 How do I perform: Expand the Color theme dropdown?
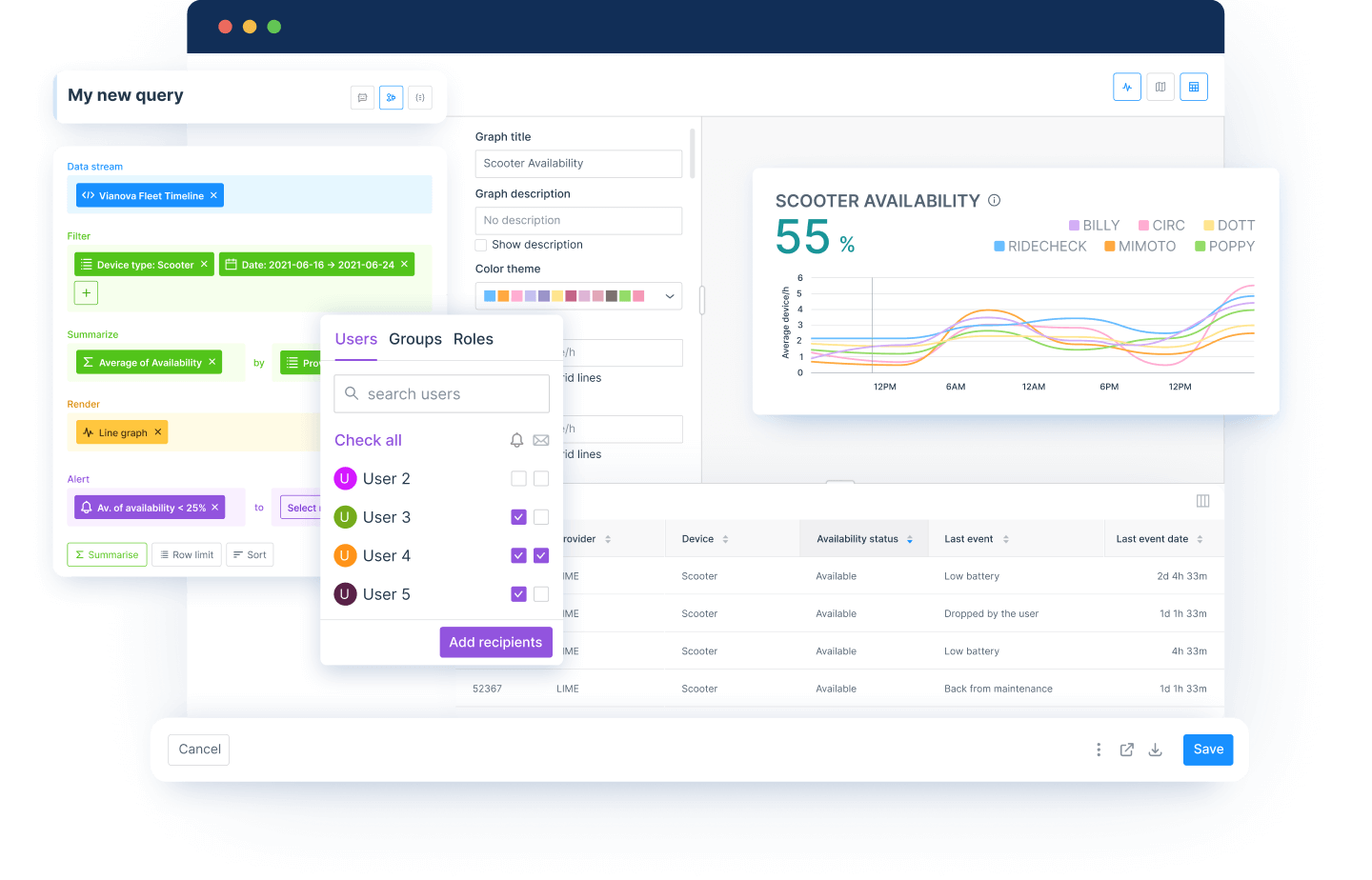point(670,296)
